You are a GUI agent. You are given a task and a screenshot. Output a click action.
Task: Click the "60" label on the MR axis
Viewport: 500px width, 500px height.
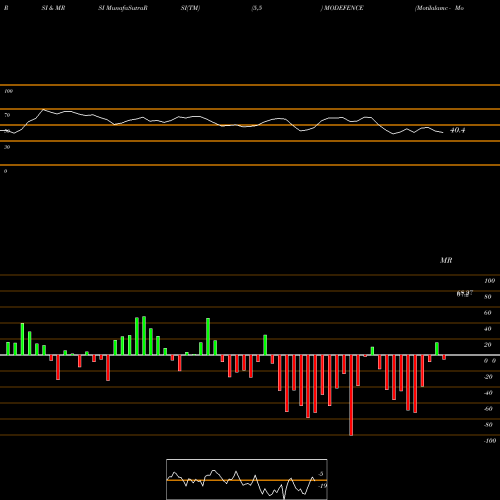pyautogui.click(x=487, y=313)
